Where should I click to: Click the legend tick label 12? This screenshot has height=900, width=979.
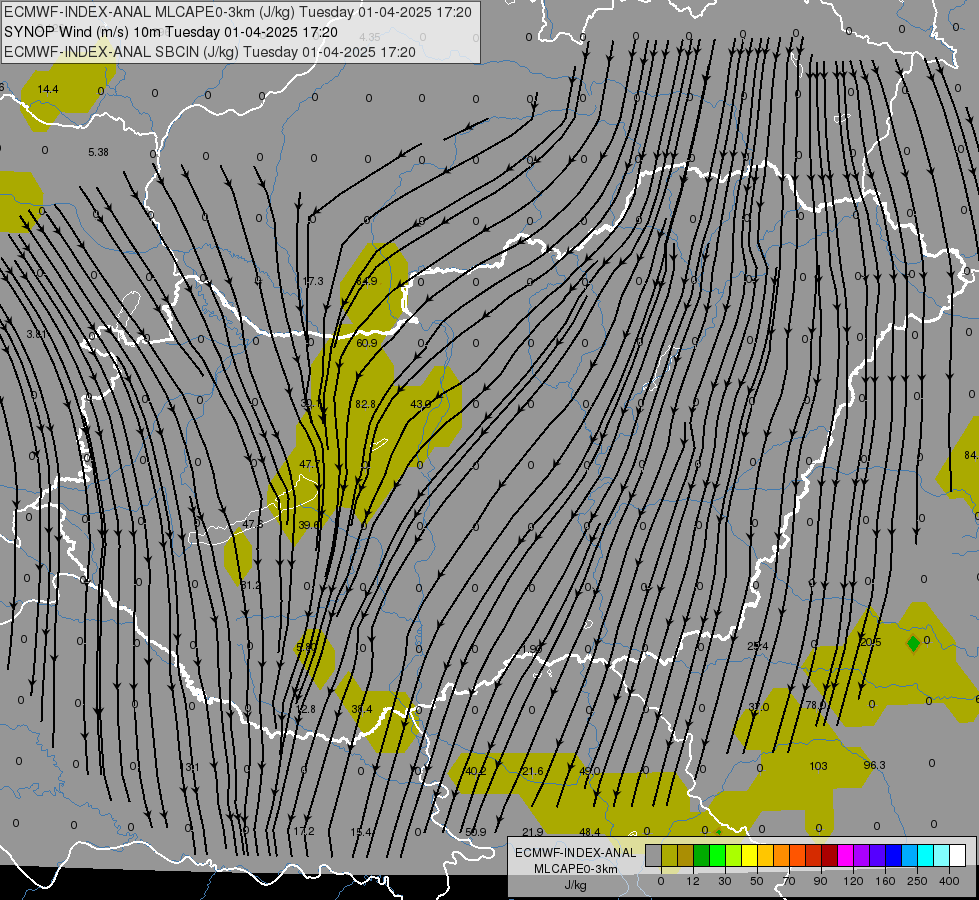pos(692,881)
